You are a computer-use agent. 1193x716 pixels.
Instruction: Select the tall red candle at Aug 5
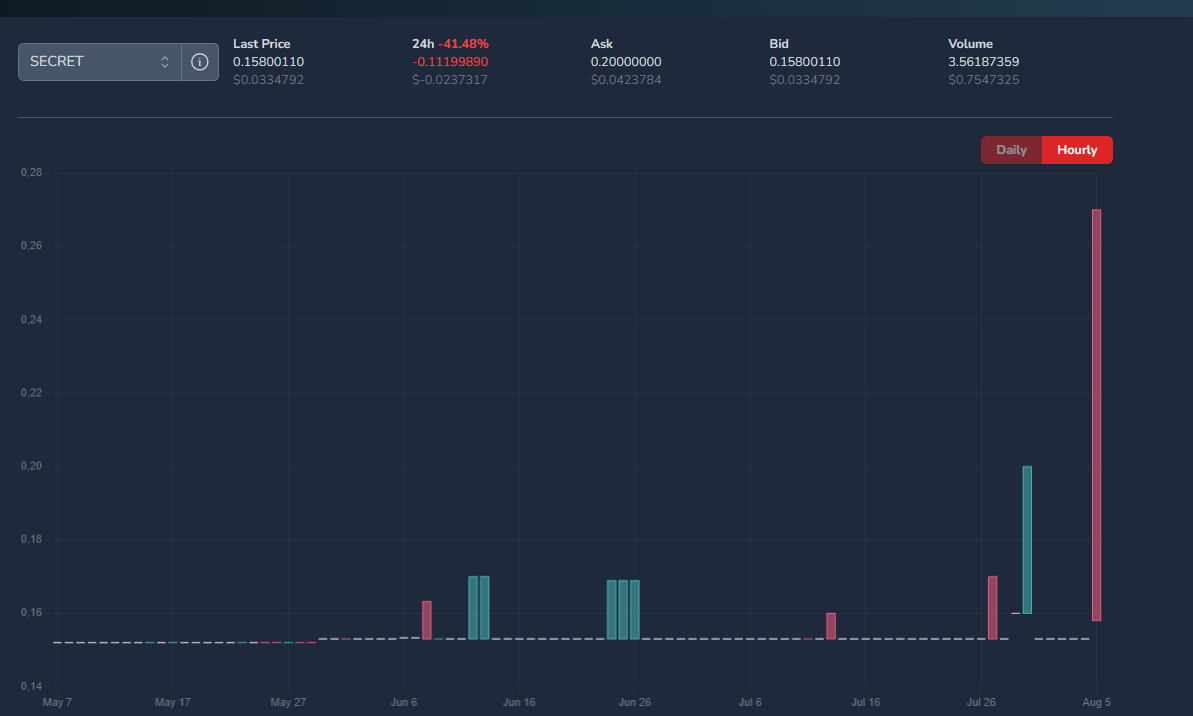click(x=1096, y=414)
